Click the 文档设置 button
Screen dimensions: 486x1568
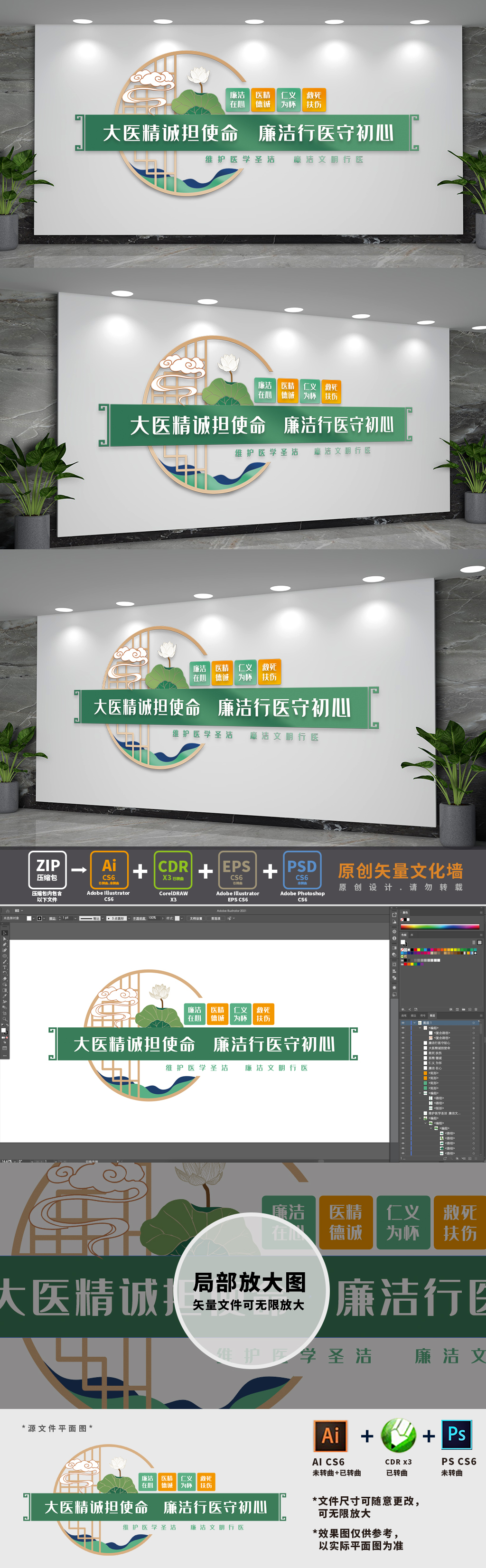pyautogui.click(x=196, y=919)
